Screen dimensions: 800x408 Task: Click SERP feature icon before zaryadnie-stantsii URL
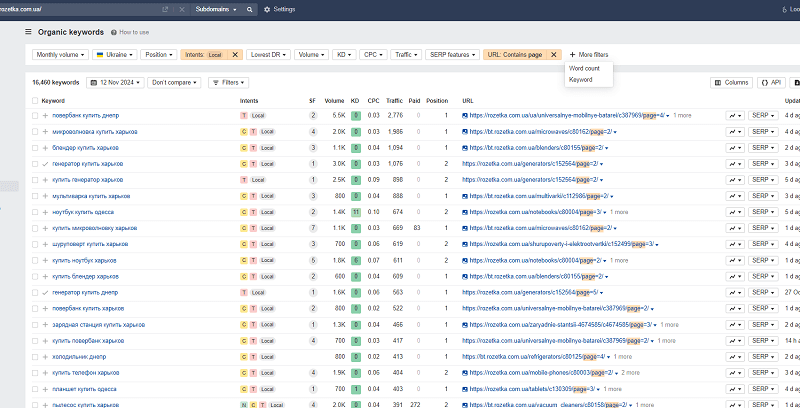point(465,325)
